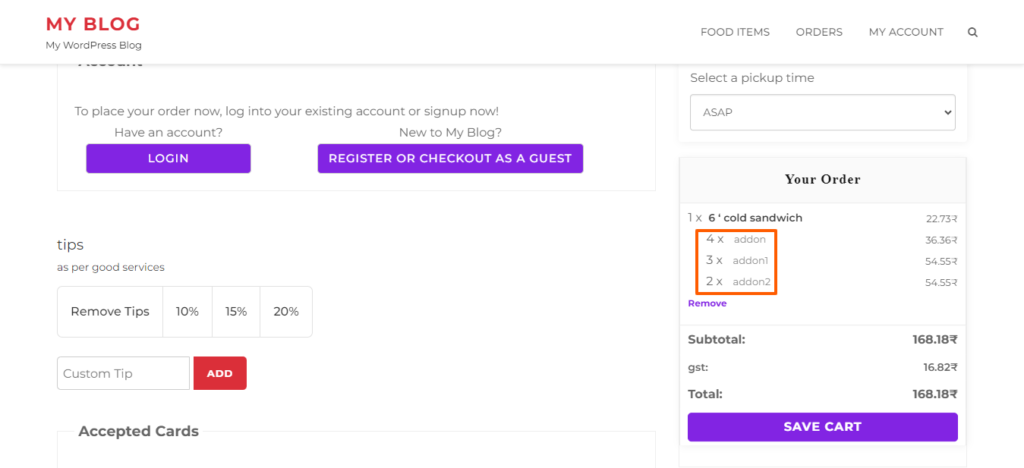Go to the ORDERS page

(819, 32)
